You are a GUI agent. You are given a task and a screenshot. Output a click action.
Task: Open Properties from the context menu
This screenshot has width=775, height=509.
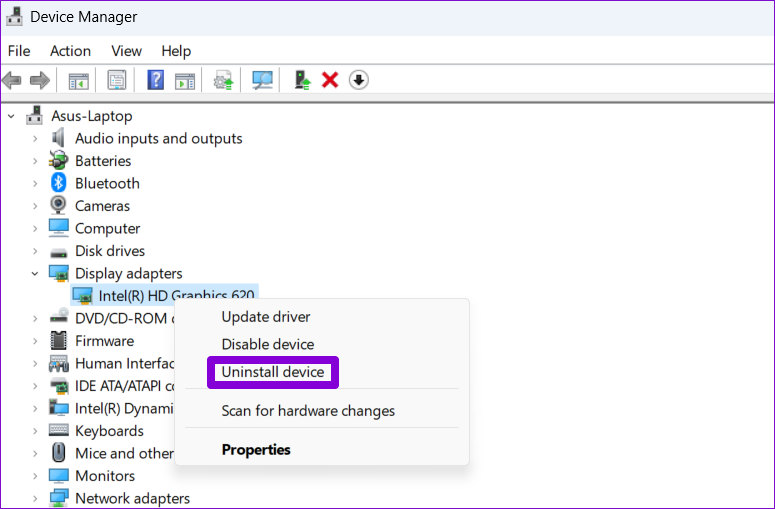256,450
